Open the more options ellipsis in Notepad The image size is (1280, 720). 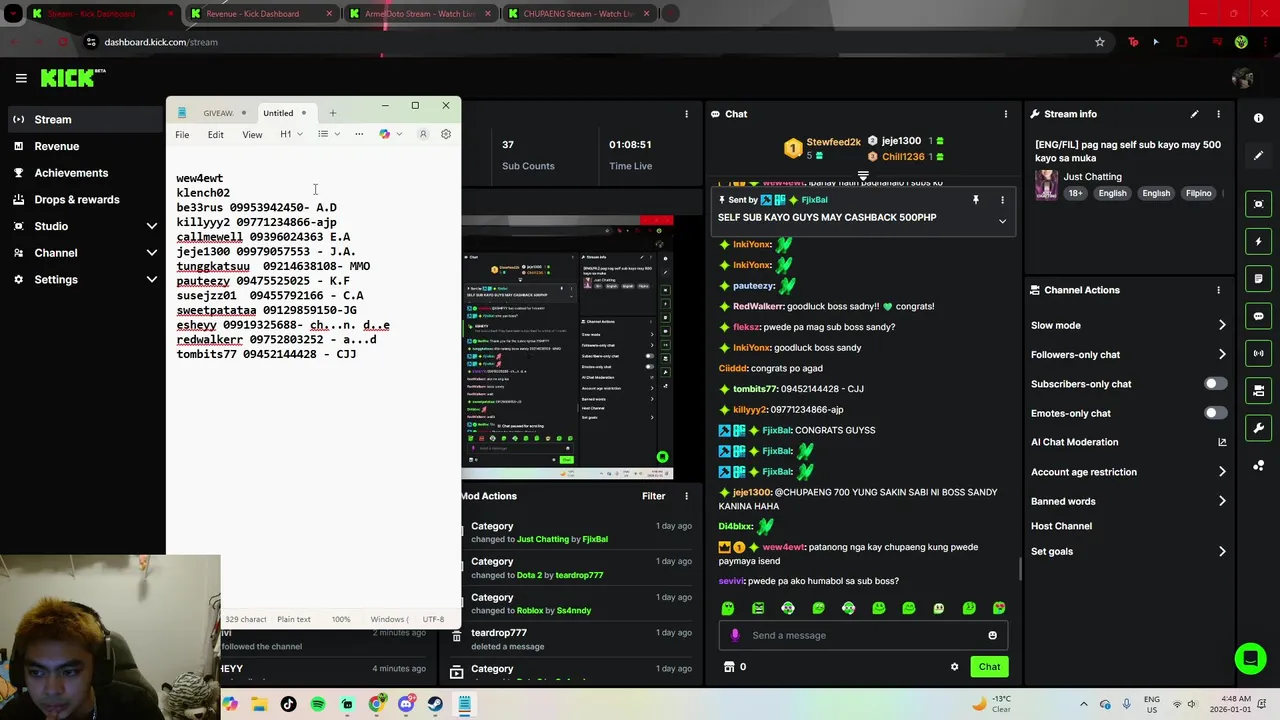(359, 134)
